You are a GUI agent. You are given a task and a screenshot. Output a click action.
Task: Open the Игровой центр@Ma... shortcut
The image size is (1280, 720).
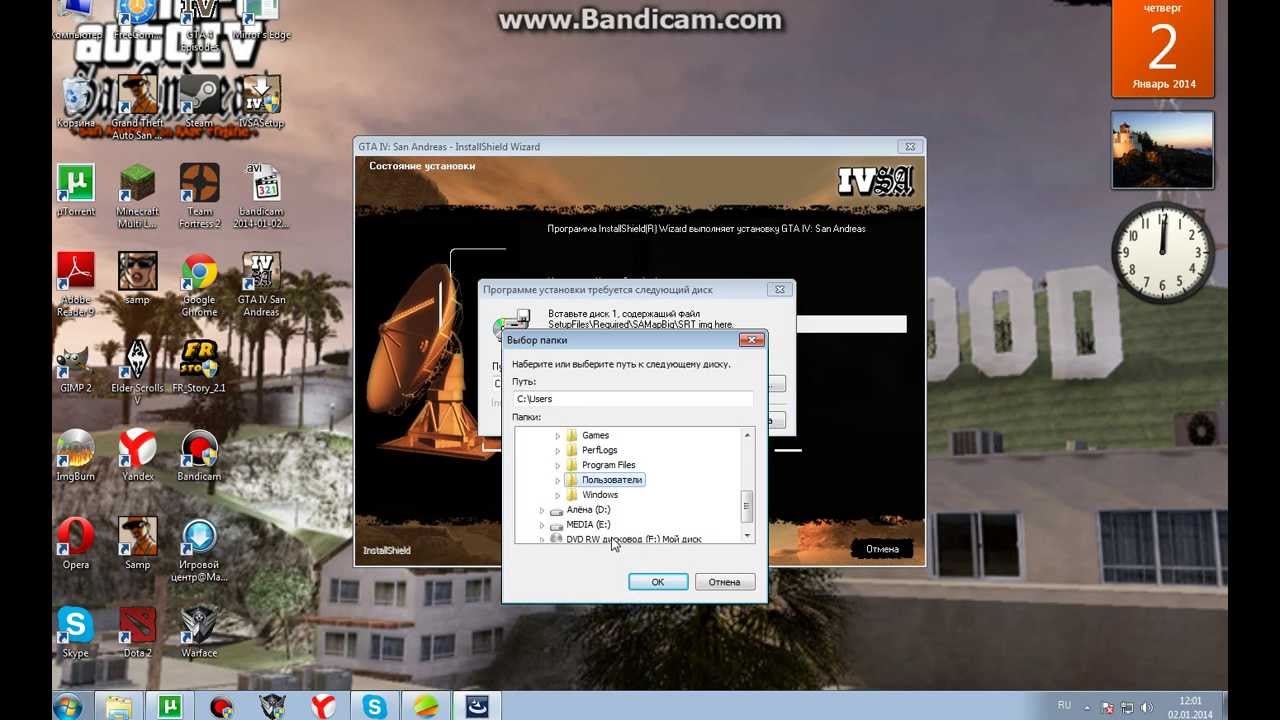(x=199, y=549)
